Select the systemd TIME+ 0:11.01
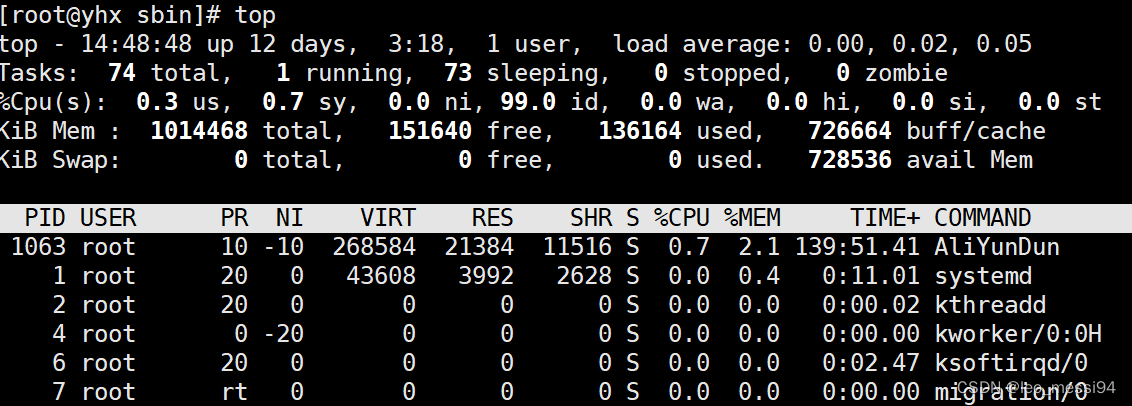1132x406 pixels. pyautogui.click(x=871, y=276)
